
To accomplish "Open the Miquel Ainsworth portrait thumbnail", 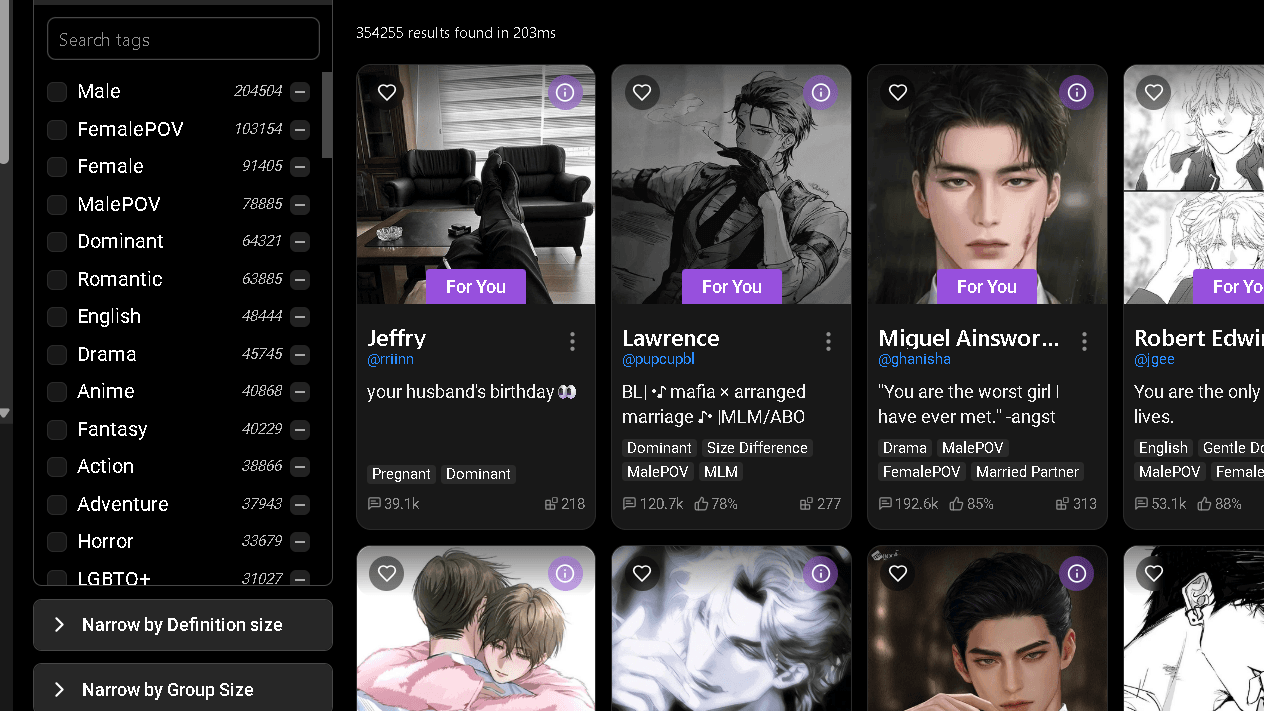I will point(987,185).
